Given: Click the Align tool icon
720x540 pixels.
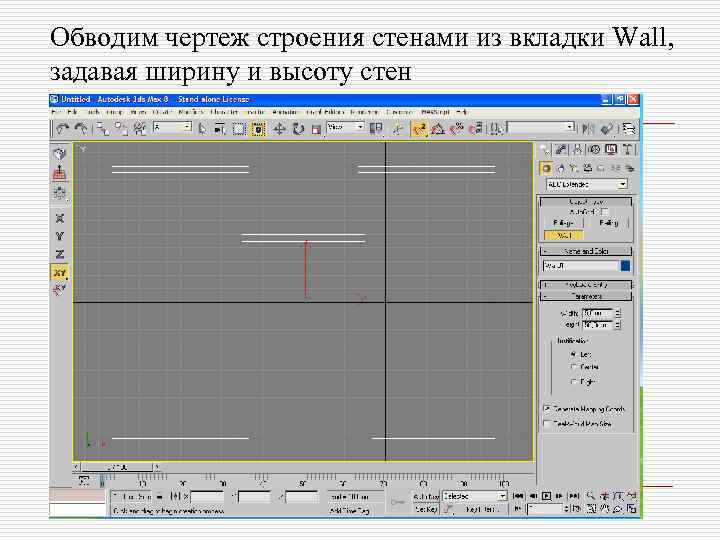Looking at the screenshot, I should coord(607,129).
